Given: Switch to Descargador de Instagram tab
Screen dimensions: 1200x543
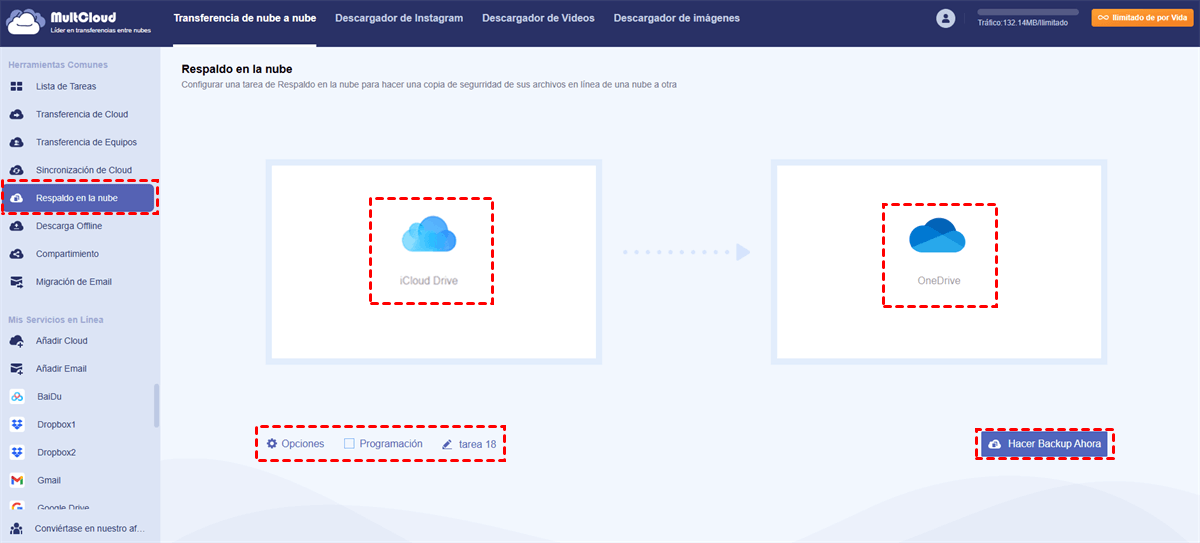Looking at the screenshot, I should [399, 18].
